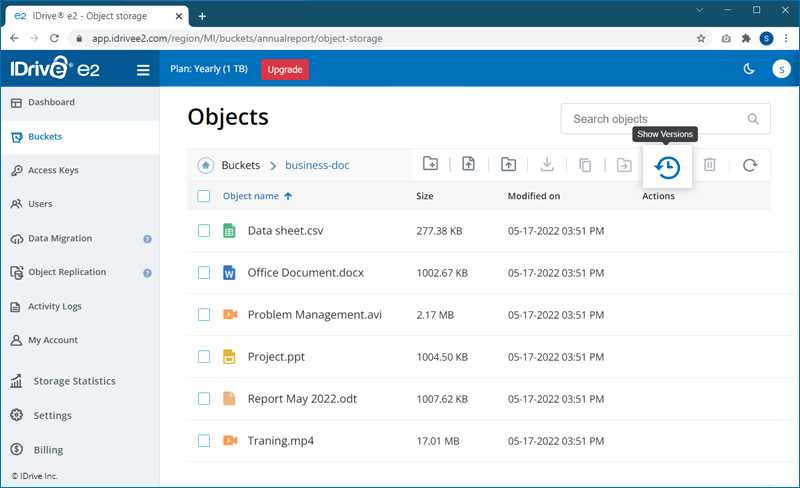Screen dimensions: 800x488
Task: Click the Refresh objects icon
Action: [x=749, y=165]
